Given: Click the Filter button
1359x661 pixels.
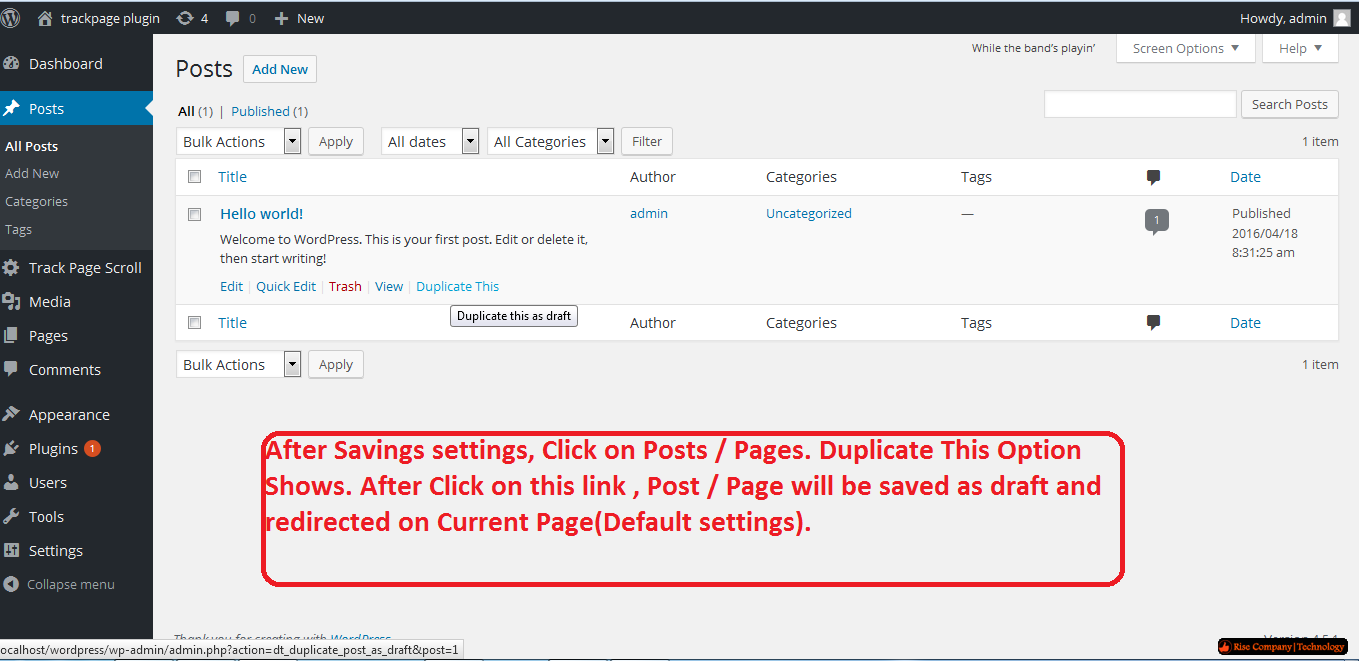Looking at the screenshot, I should click(x=647, y=141).
